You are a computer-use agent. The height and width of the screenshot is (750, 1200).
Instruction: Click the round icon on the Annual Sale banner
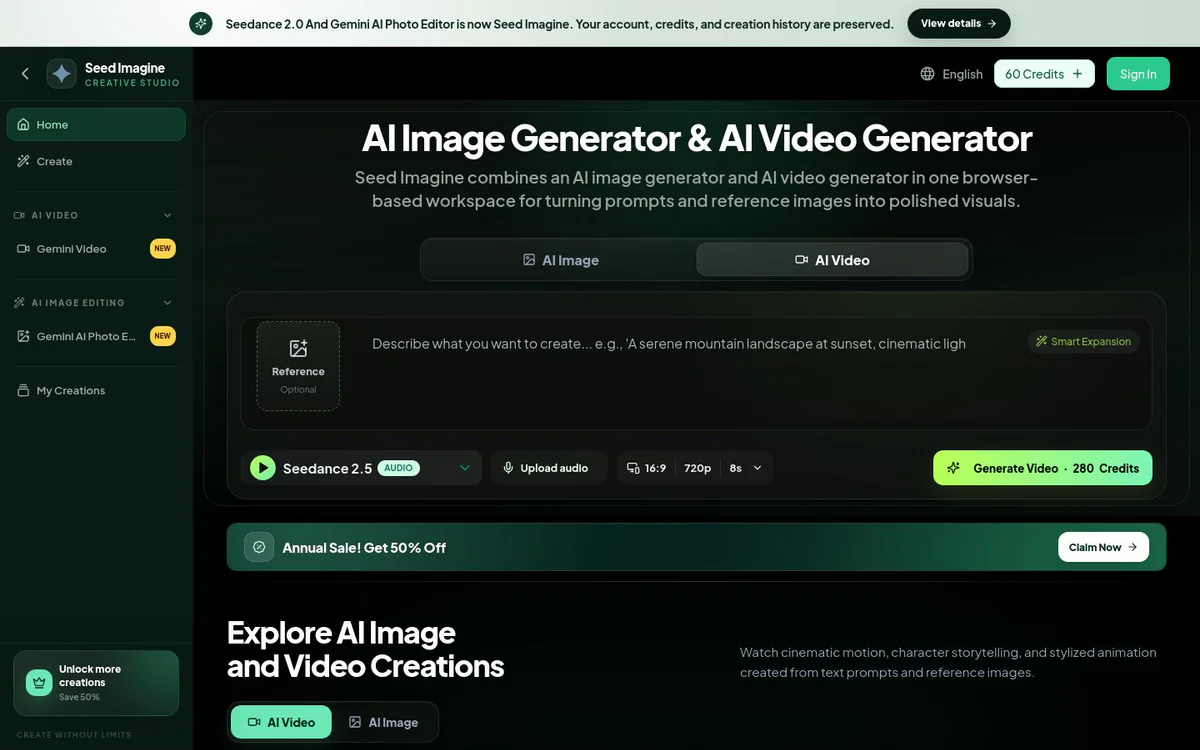[x=260, y=547]
